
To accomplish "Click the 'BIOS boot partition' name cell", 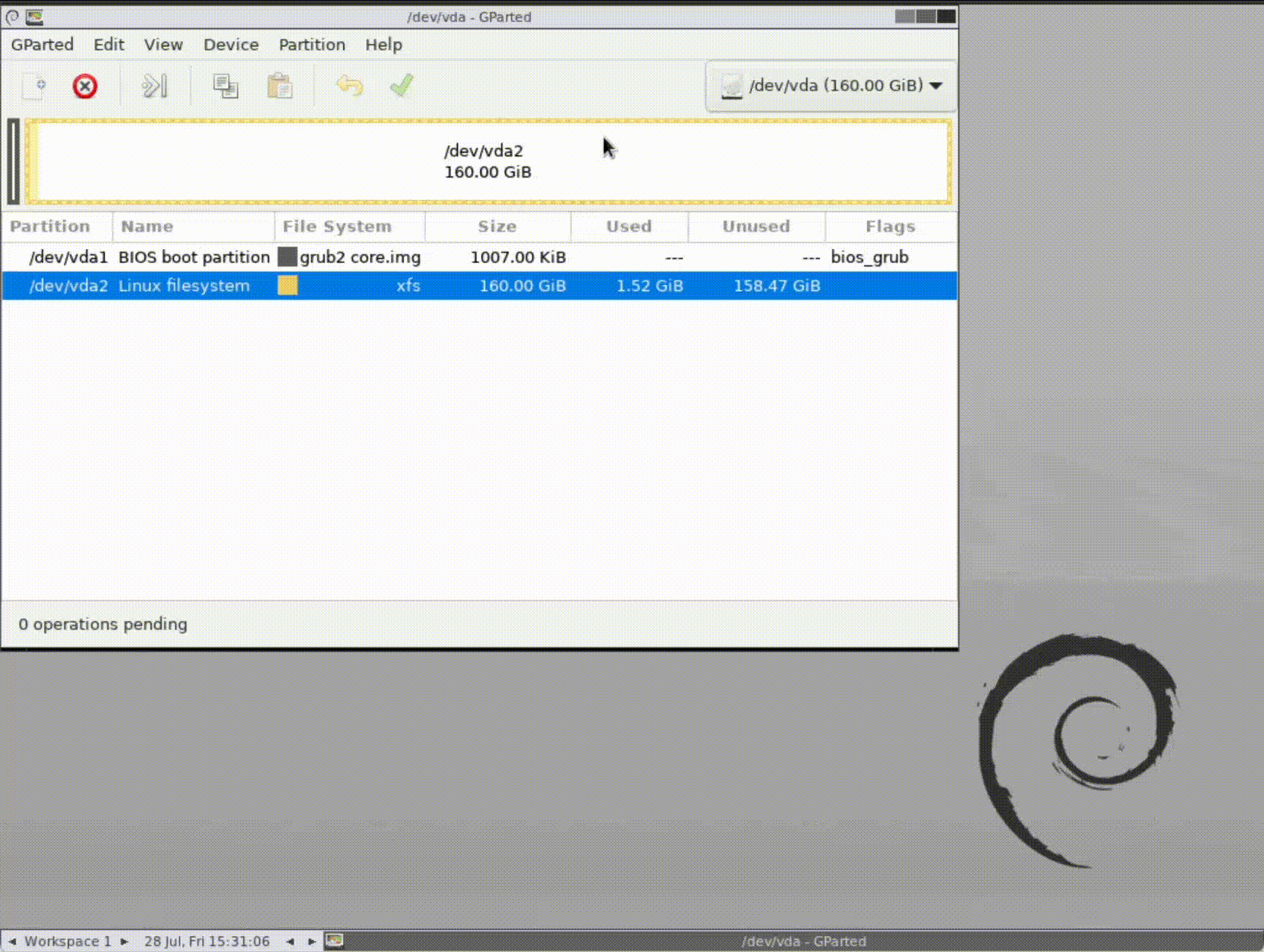I will pos(194,257).
